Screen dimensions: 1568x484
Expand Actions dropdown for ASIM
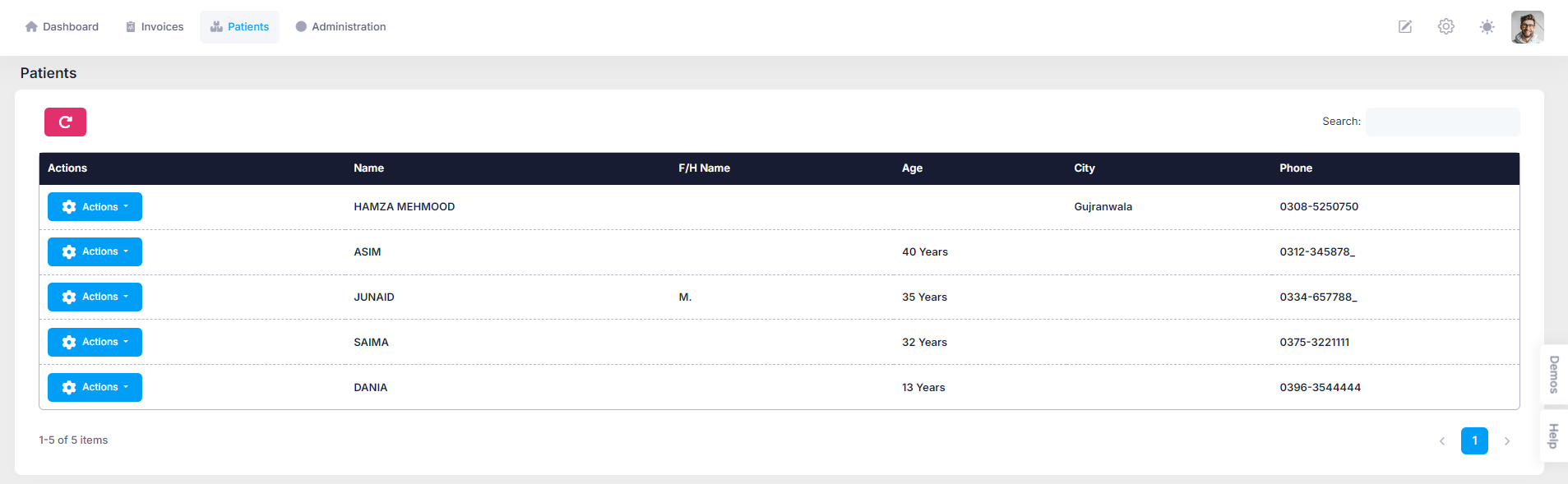click(95, 252)
